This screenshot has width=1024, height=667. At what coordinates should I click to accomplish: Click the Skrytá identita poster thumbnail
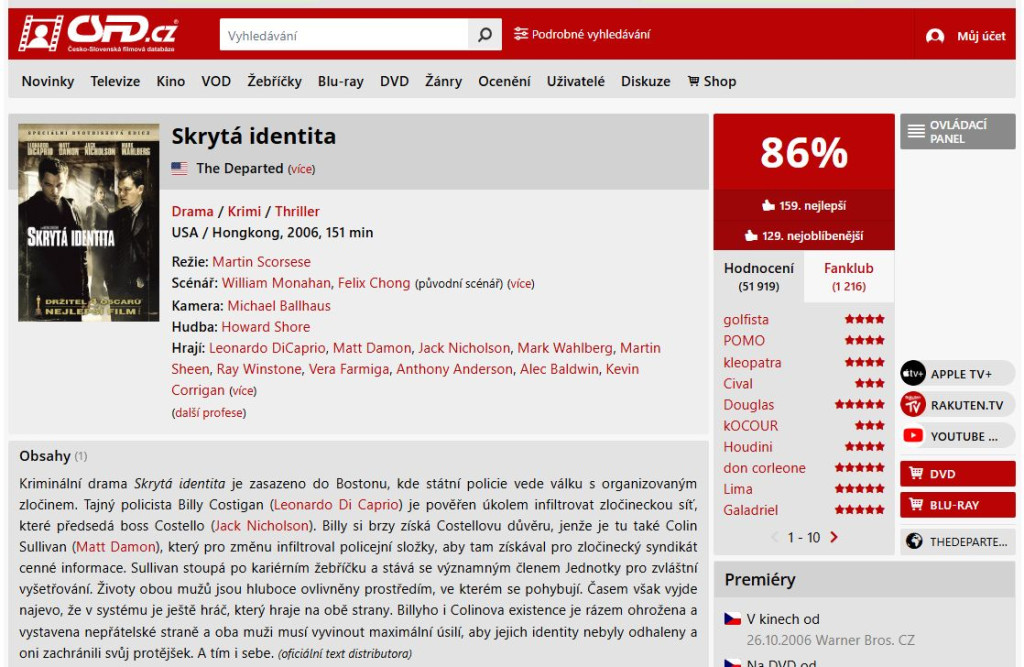[89, 222]
